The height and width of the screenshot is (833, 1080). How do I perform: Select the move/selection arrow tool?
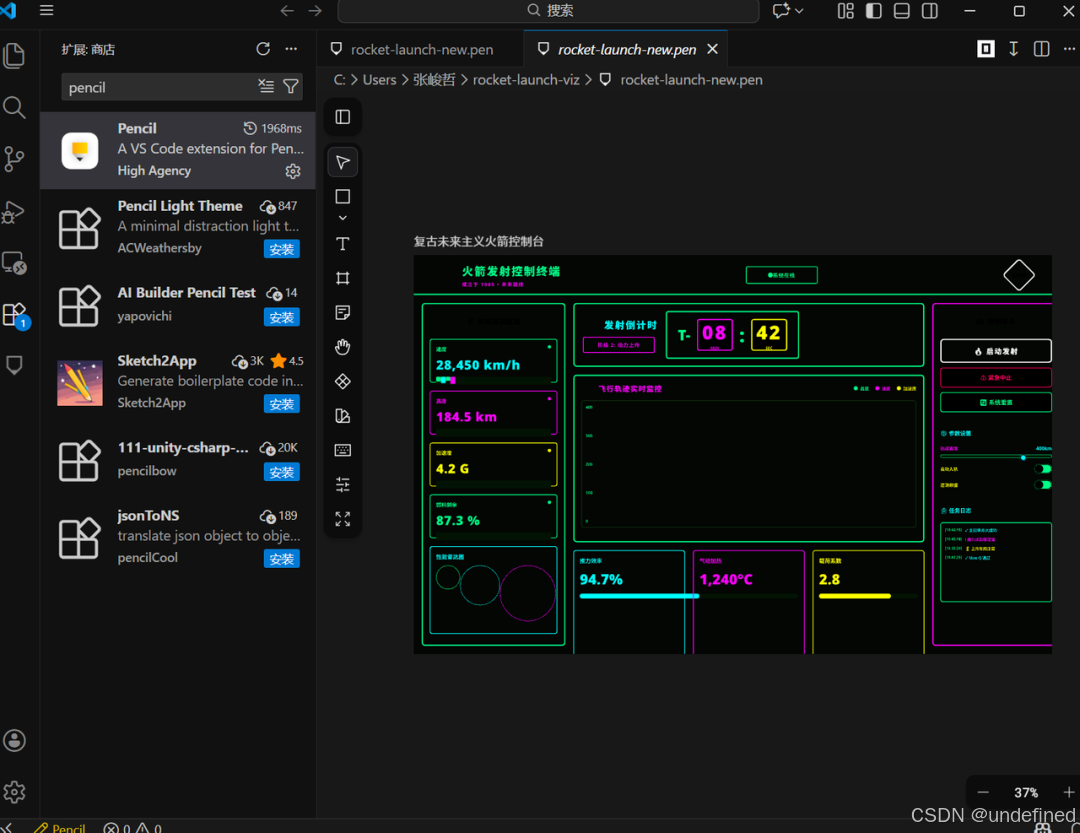pyautogui.click(x=343, y=163)
